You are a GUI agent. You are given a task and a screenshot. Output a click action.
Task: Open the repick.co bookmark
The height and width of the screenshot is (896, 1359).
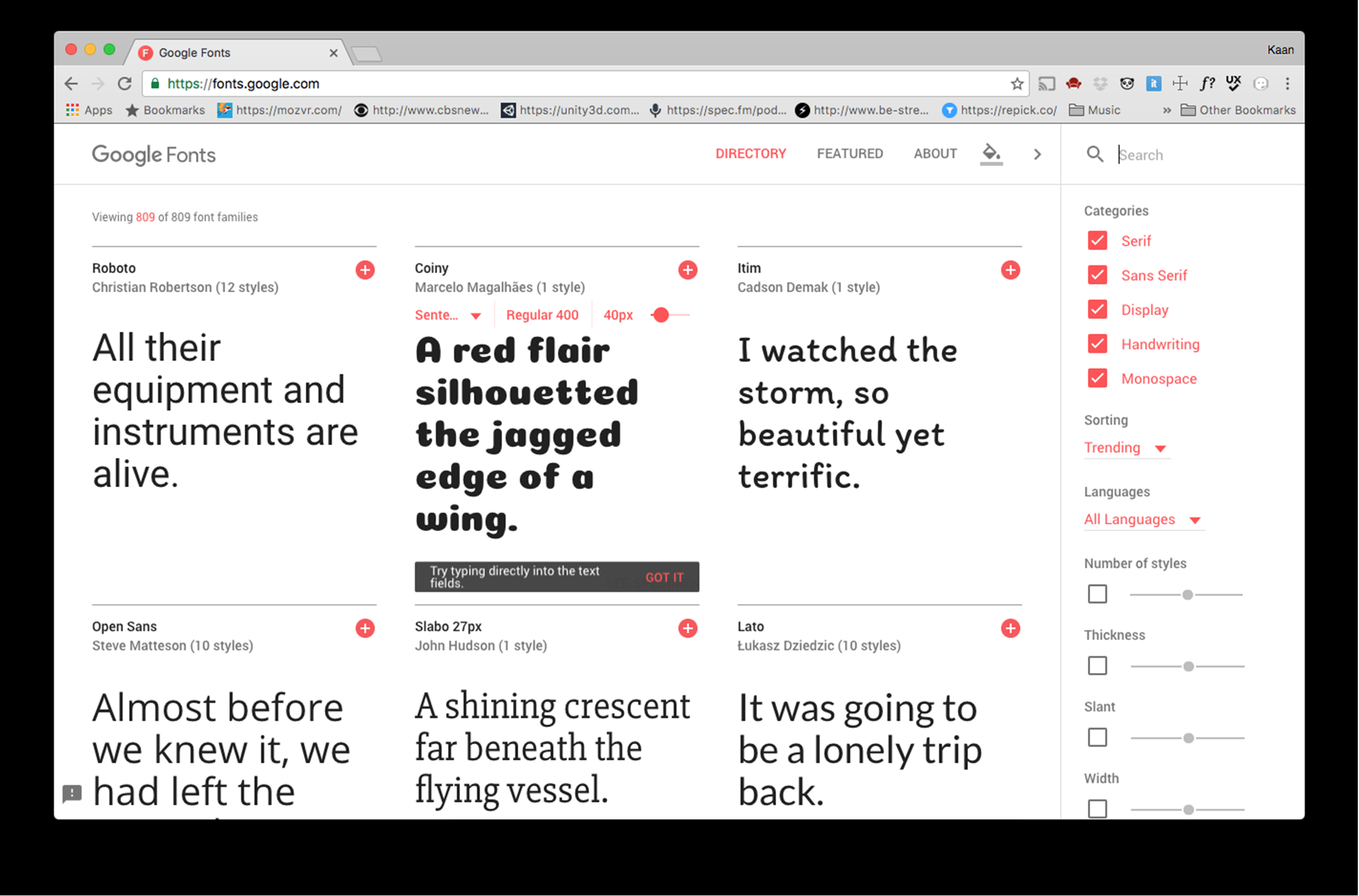pos(999,110)
